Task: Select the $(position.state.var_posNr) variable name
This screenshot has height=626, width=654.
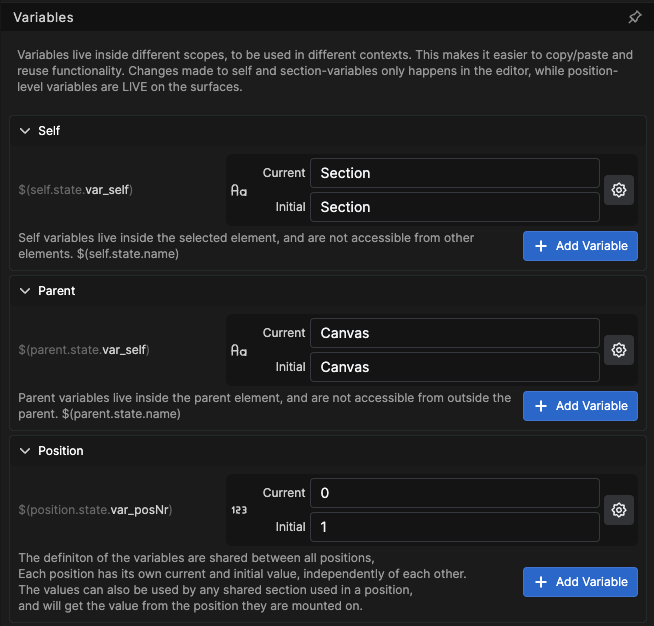Action: coord(95,510)
